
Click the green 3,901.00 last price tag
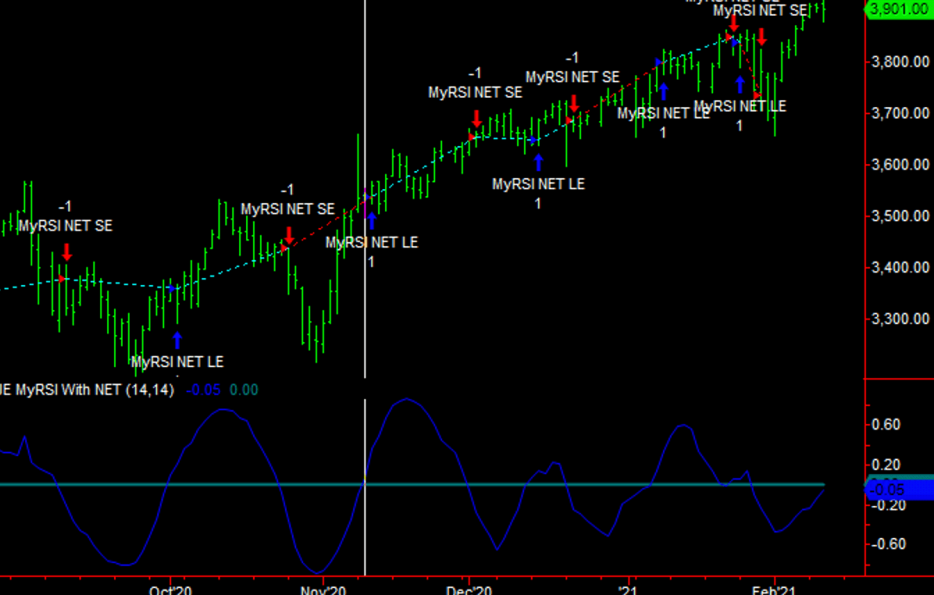[896, 10]
